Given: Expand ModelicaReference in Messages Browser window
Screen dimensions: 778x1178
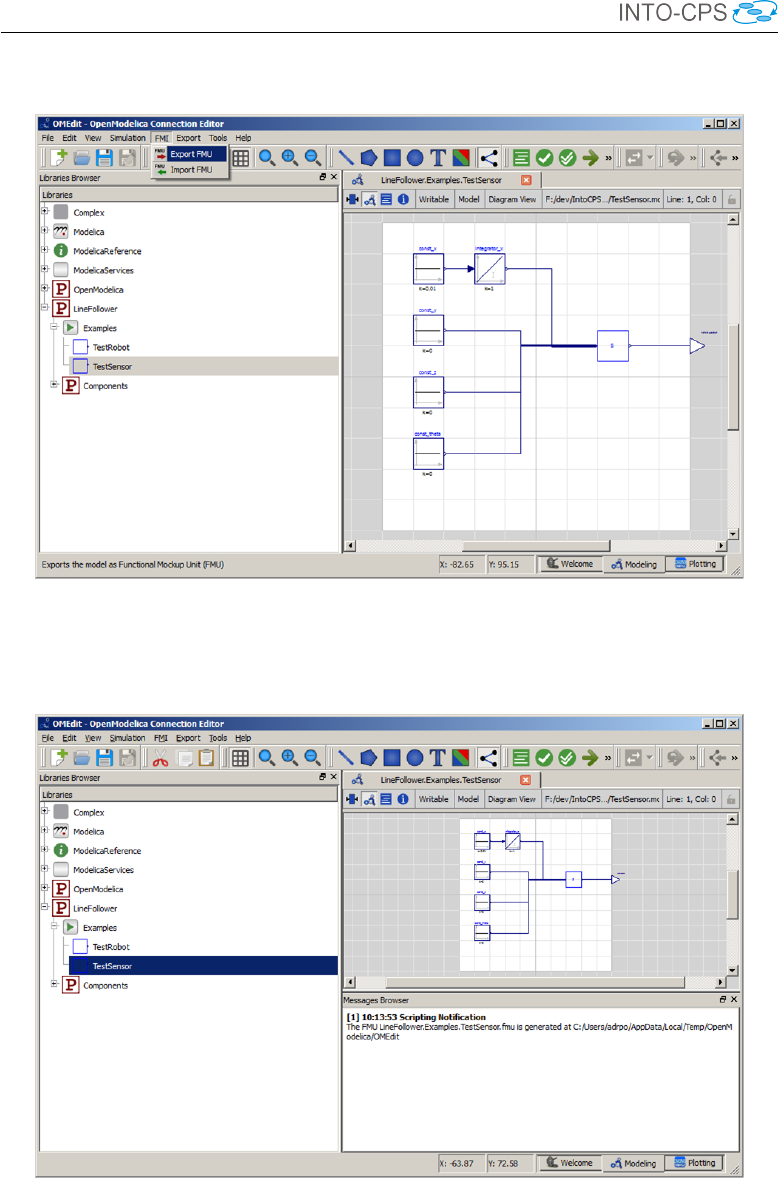Looking at the screenshot, I should click(x=44, y=849).
